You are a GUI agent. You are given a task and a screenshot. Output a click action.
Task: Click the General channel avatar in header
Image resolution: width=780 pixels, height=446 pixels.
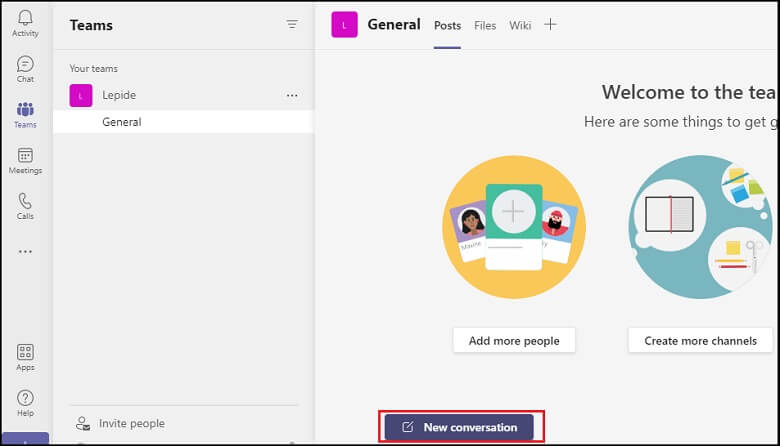(344, 25)
